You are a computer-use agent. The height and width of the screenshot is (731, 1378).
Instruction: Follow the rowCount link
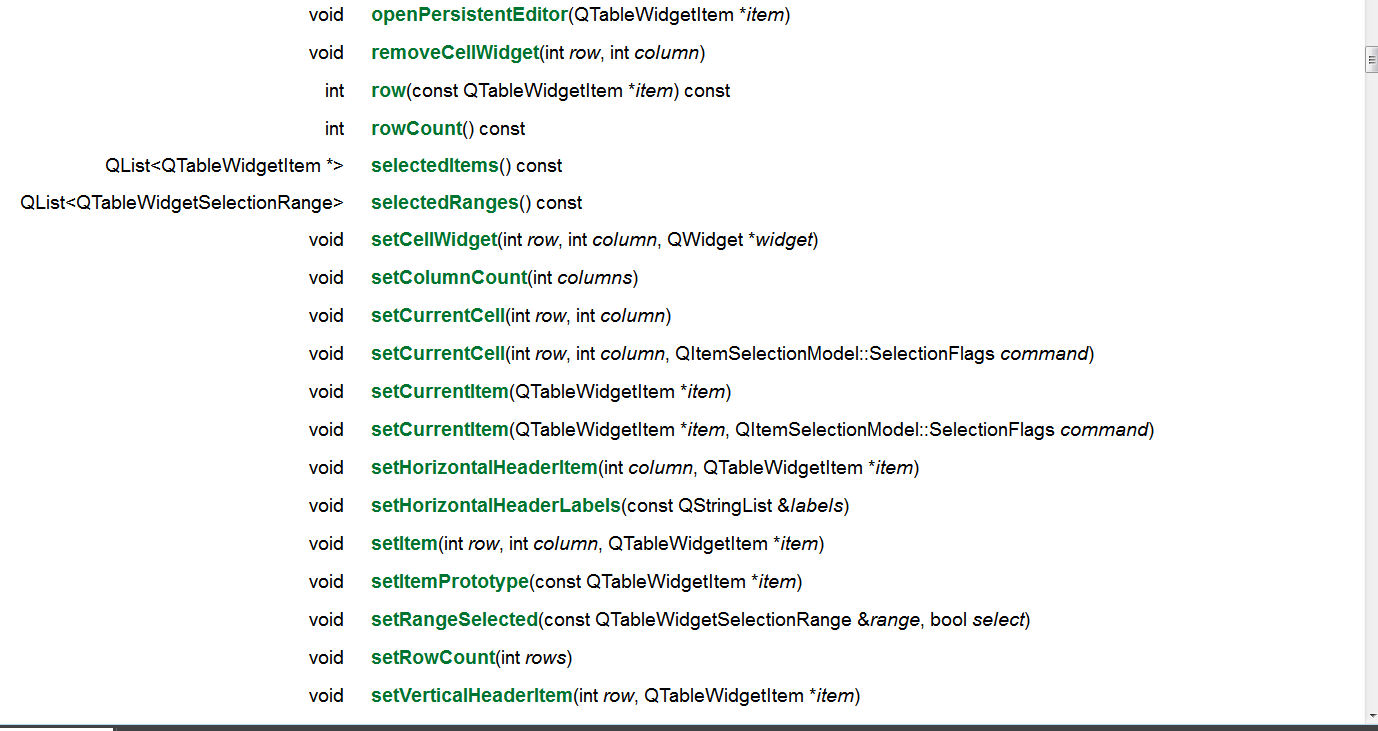416,128
